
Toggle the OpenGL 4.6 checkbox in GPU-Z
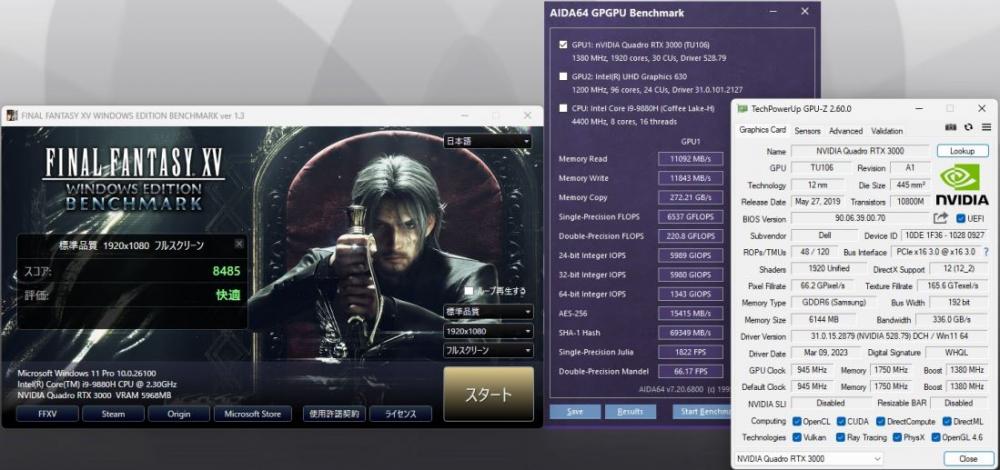tap(936, 437)
